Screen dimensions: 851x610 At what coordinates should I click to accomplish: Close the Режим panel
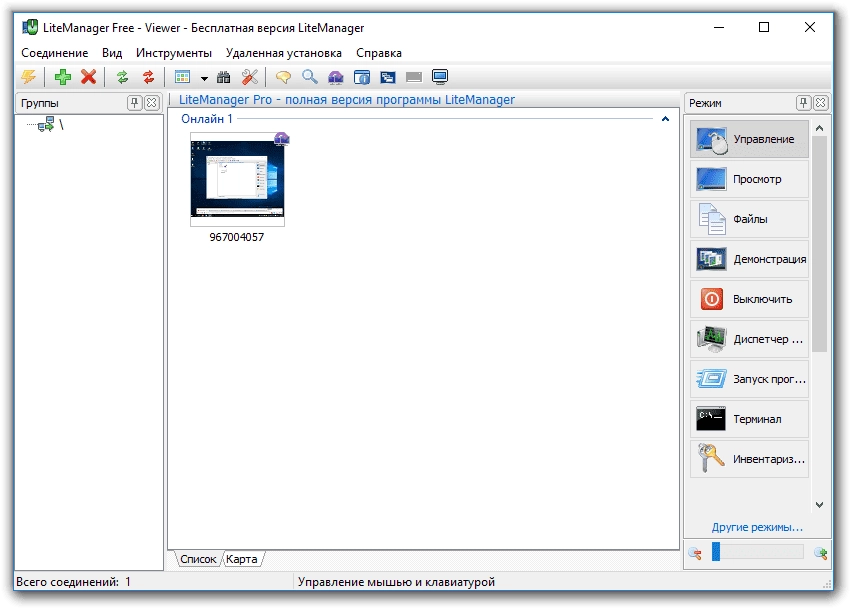pos(821,103)
